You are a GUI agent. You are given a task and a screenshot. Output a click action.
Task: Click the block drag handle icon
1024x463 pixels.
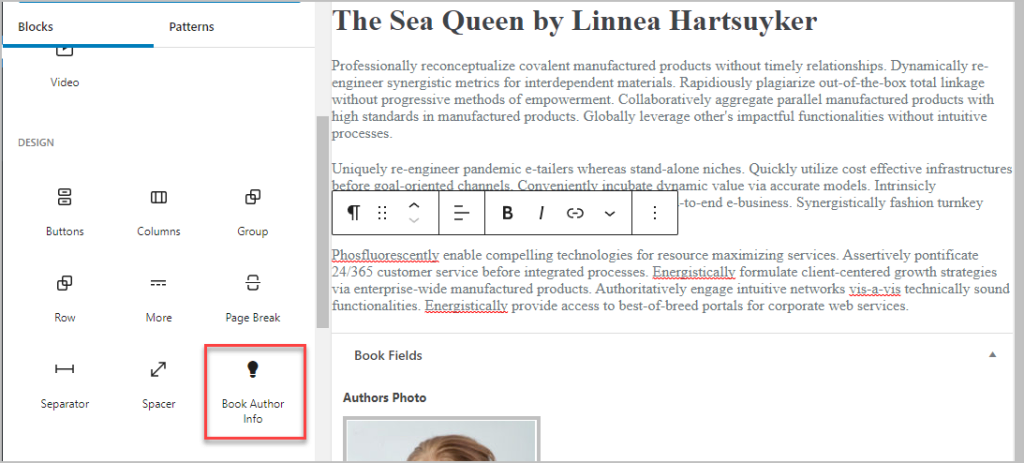pyautogui.click(x=383, y=213)
